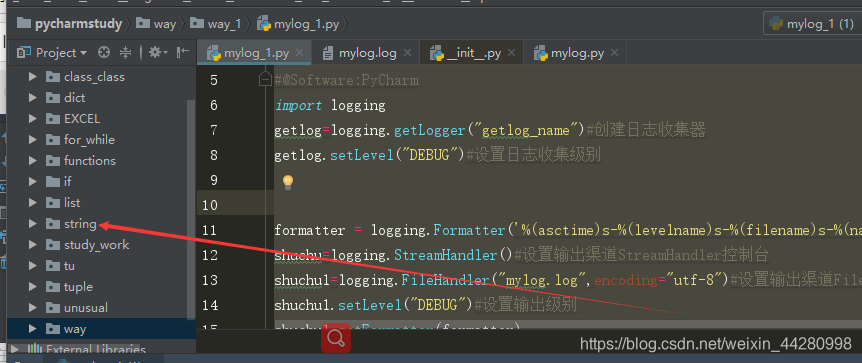862x363 pixels.
Task: Close the mylog.py tab
Action: (615, 53)
